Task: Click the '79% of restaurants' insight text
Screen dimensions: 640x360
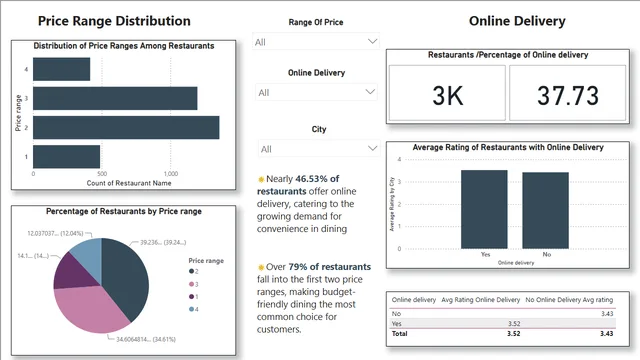Action: point(329,267)
